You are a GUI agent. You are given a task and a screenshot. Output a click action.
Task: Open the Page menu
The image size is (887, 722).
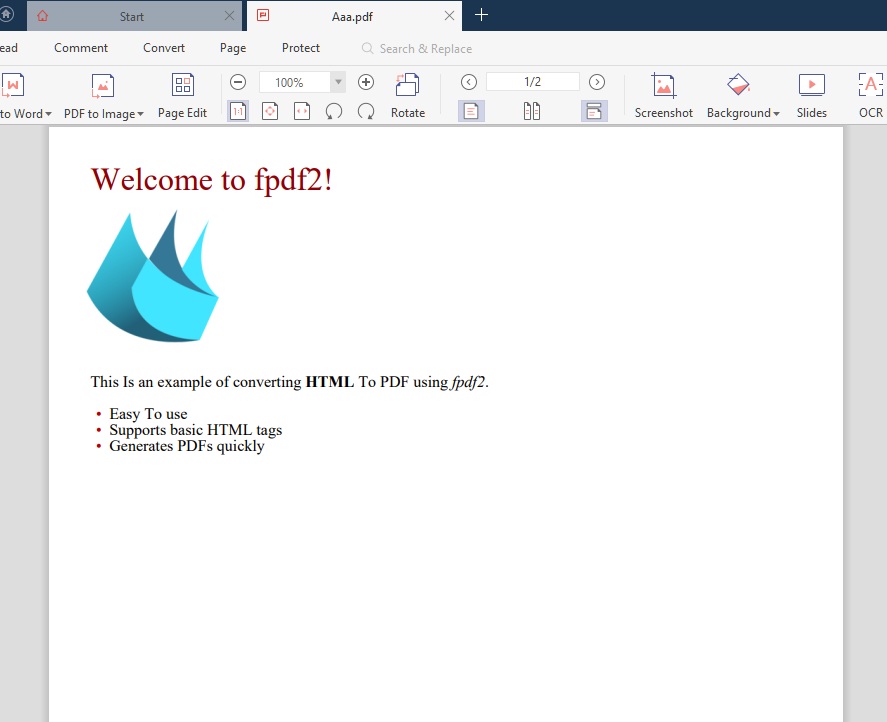coord(233,48)
